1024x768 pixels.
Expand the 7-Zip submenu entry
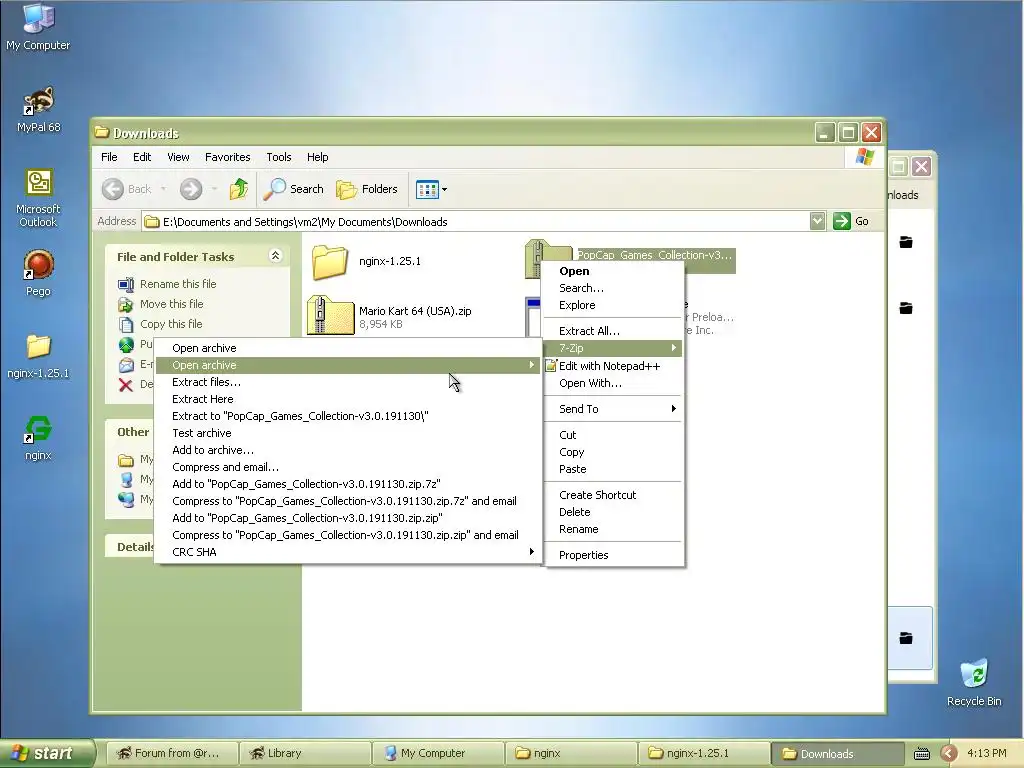pos(613,348)
